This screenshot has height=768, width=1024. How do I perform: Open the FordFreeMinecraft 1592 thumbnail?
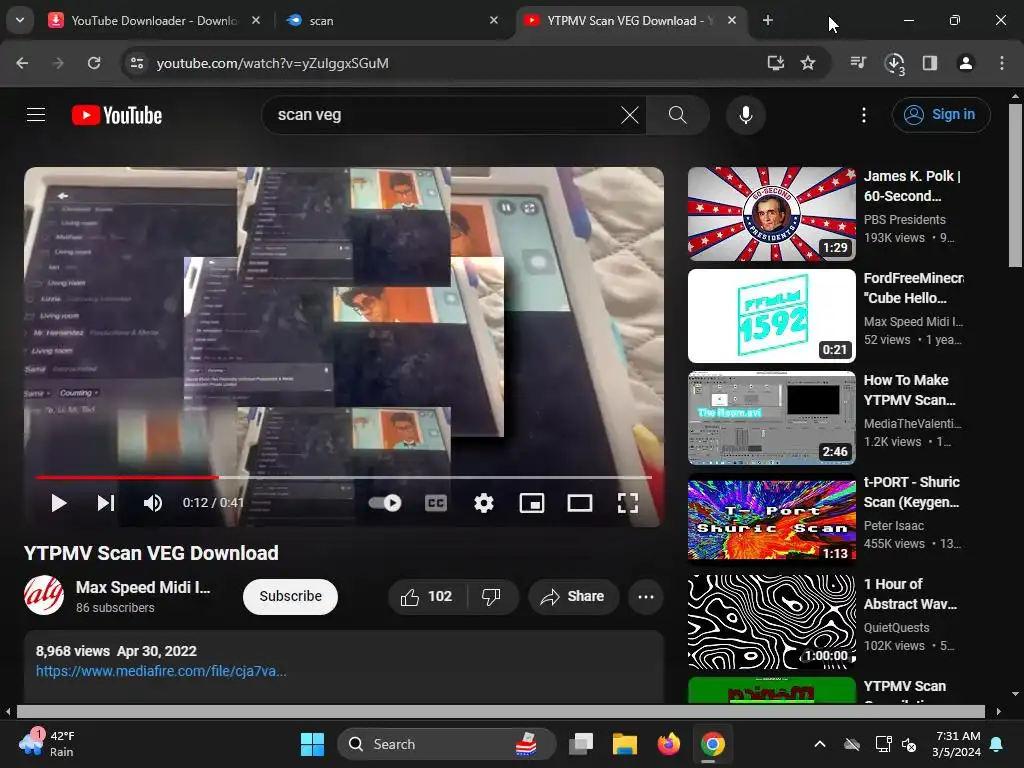(x=771, y=316)
